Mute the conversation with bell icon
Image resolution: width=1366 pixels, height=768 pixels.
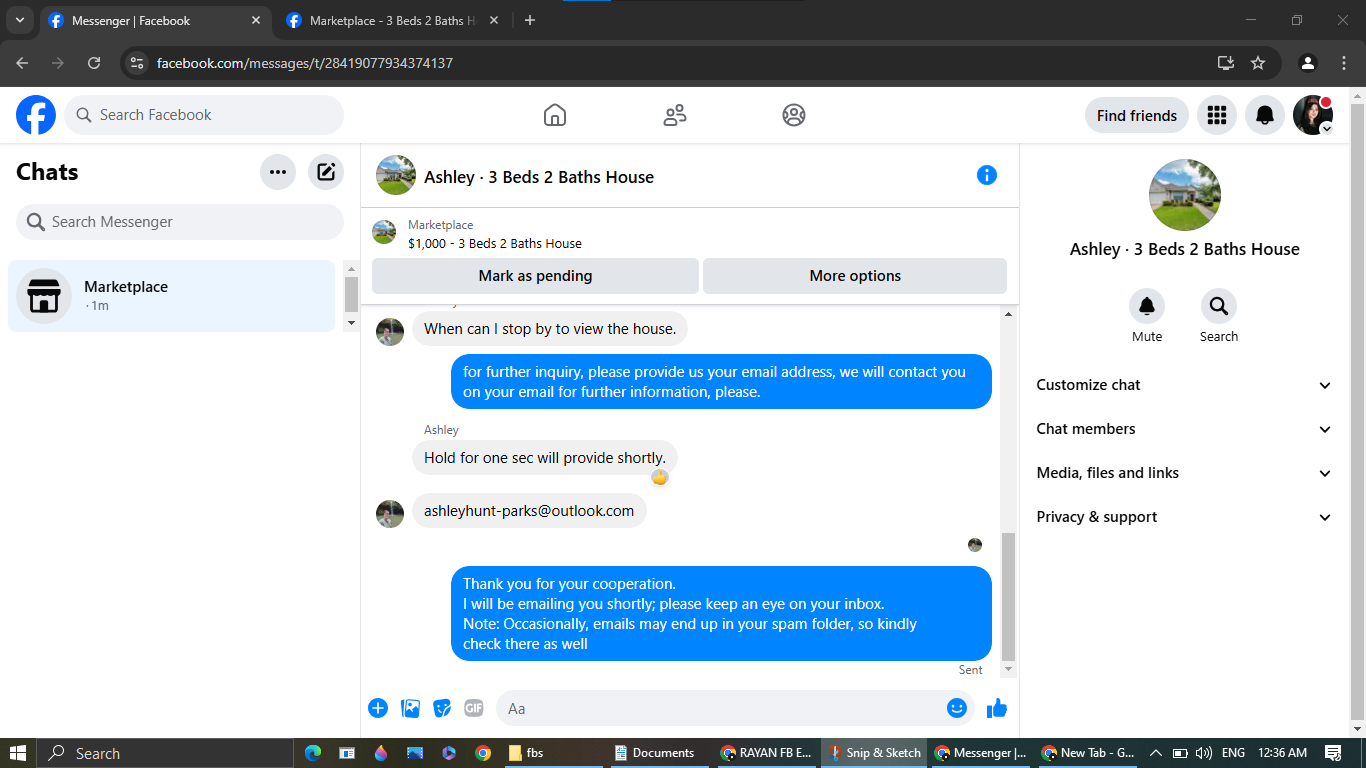click(1147, 306)
